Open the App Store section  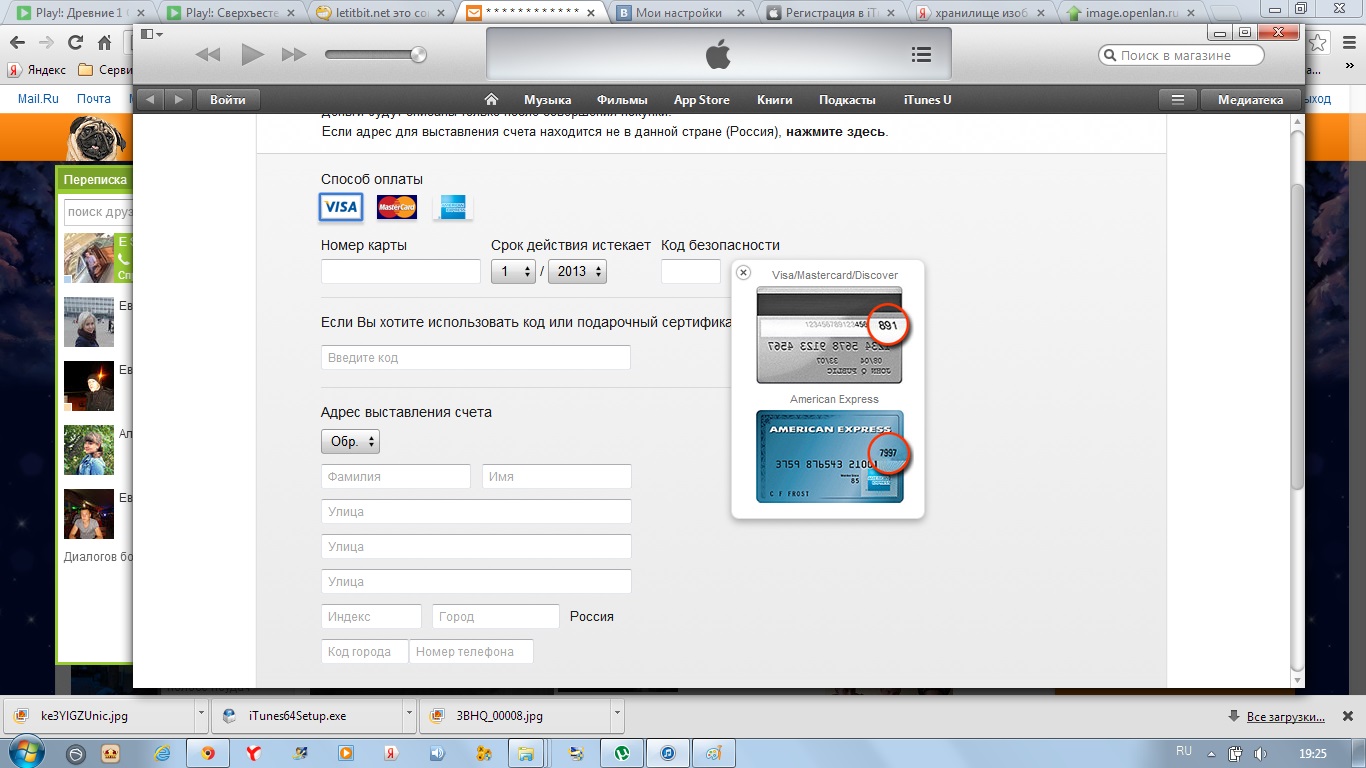pos(702,100)
